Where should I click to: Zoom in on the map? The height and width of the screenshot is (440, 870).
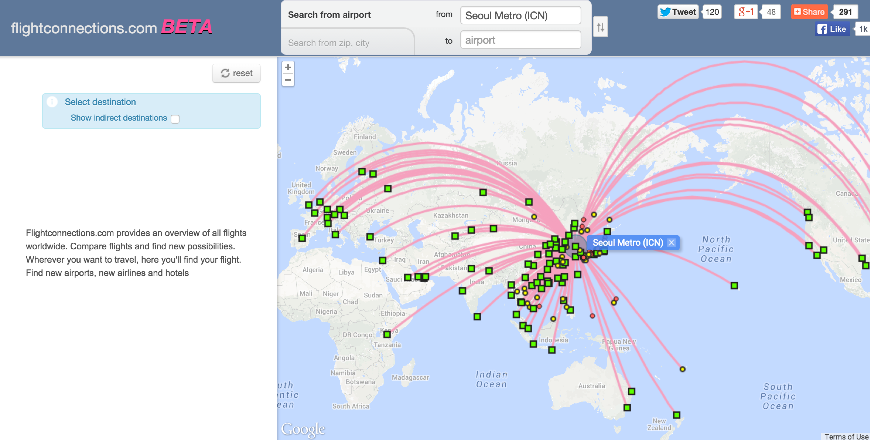(287, 67)
